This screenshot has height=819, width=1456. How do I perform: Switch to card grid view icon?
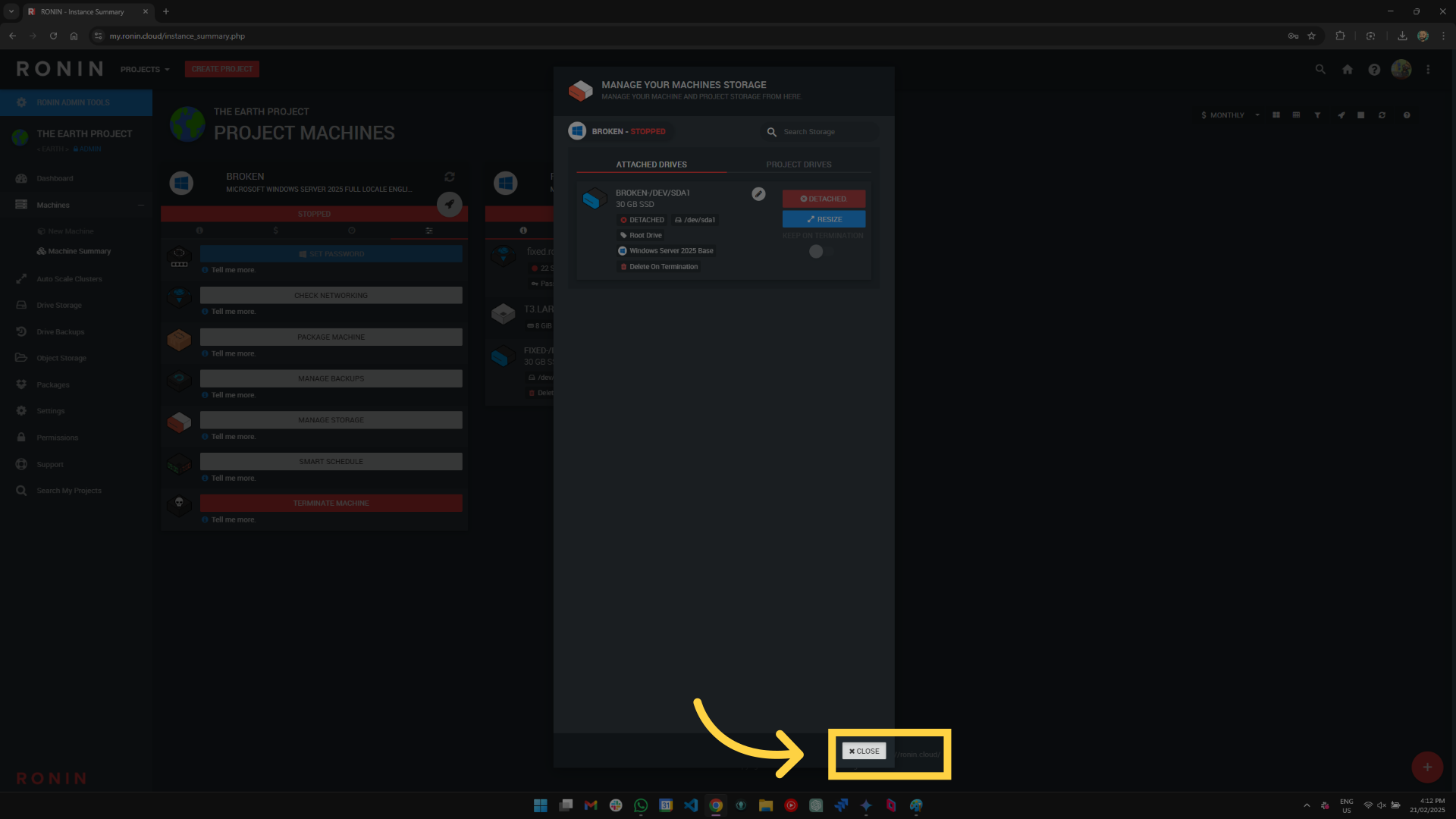[1276, 115]
